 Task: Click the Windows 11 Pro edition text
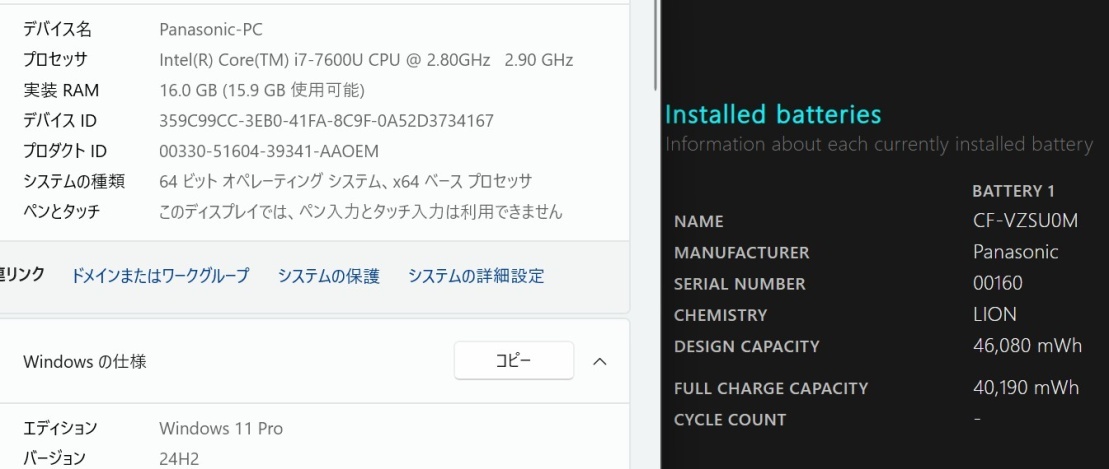221,429
